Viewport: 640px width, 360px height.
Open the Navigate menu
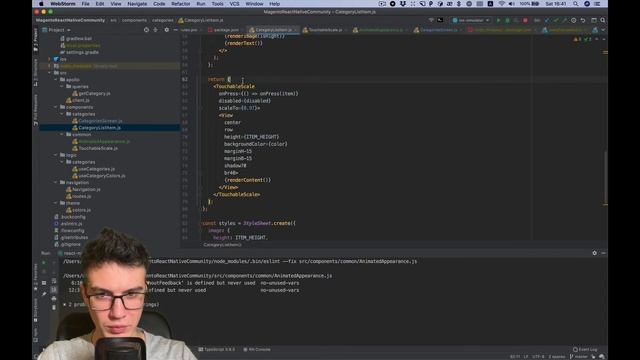pyautogui.click(x=137, y=4)
